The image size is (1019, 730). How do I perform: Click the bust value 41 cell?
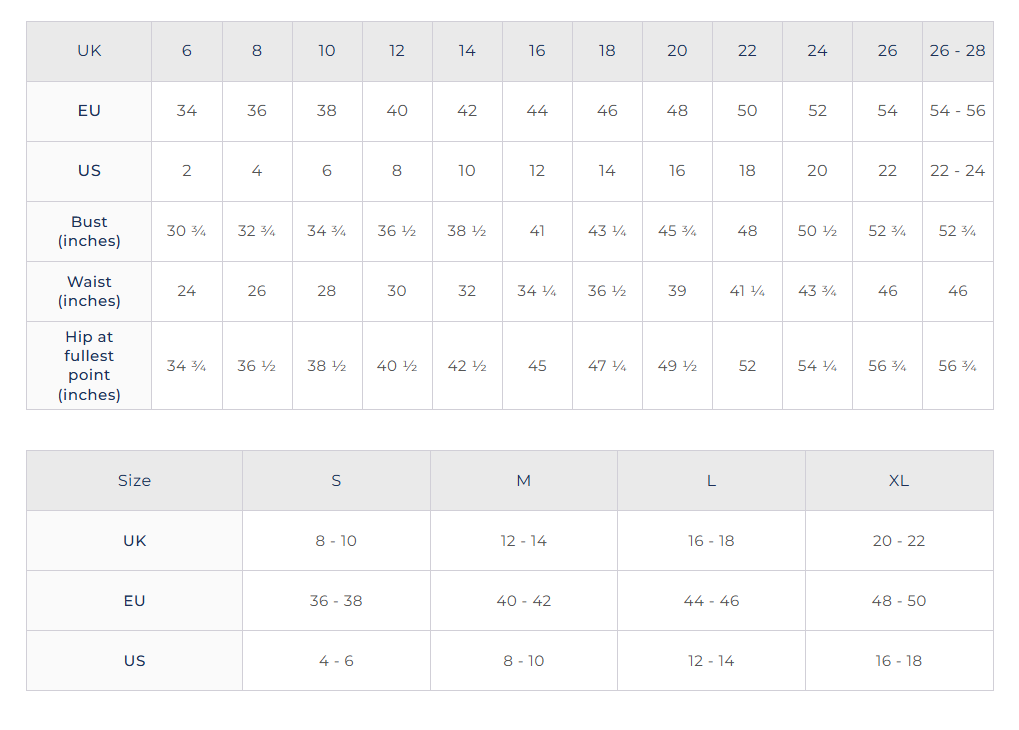(x=537, y=231)
